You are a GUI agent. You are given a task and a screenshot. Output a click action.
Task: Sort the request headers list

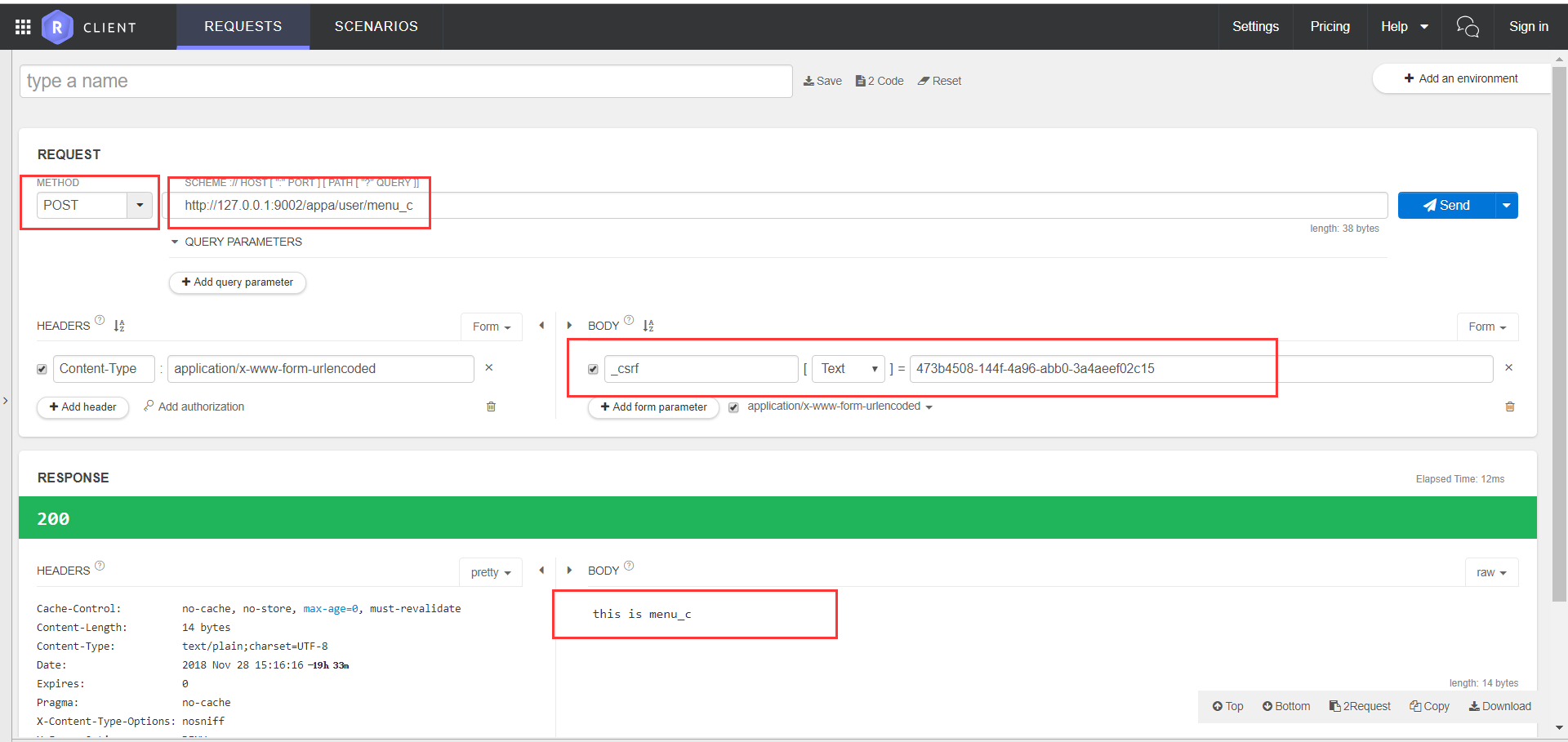pyautogui.click(x=119, y=325)
